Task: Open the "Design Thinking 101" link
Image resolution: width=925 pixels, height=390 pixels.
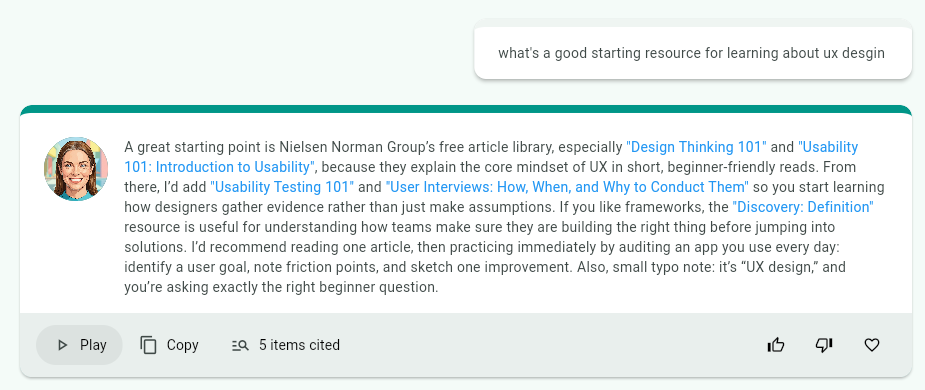Action: (x=696, y=147)
